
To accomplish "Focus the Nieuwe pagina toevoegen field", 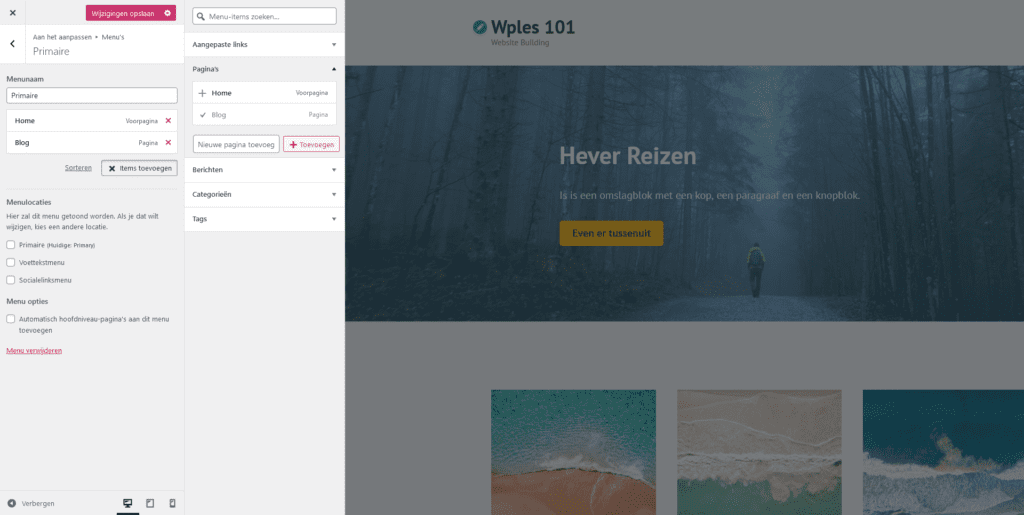I will click(x=236, y=144).
